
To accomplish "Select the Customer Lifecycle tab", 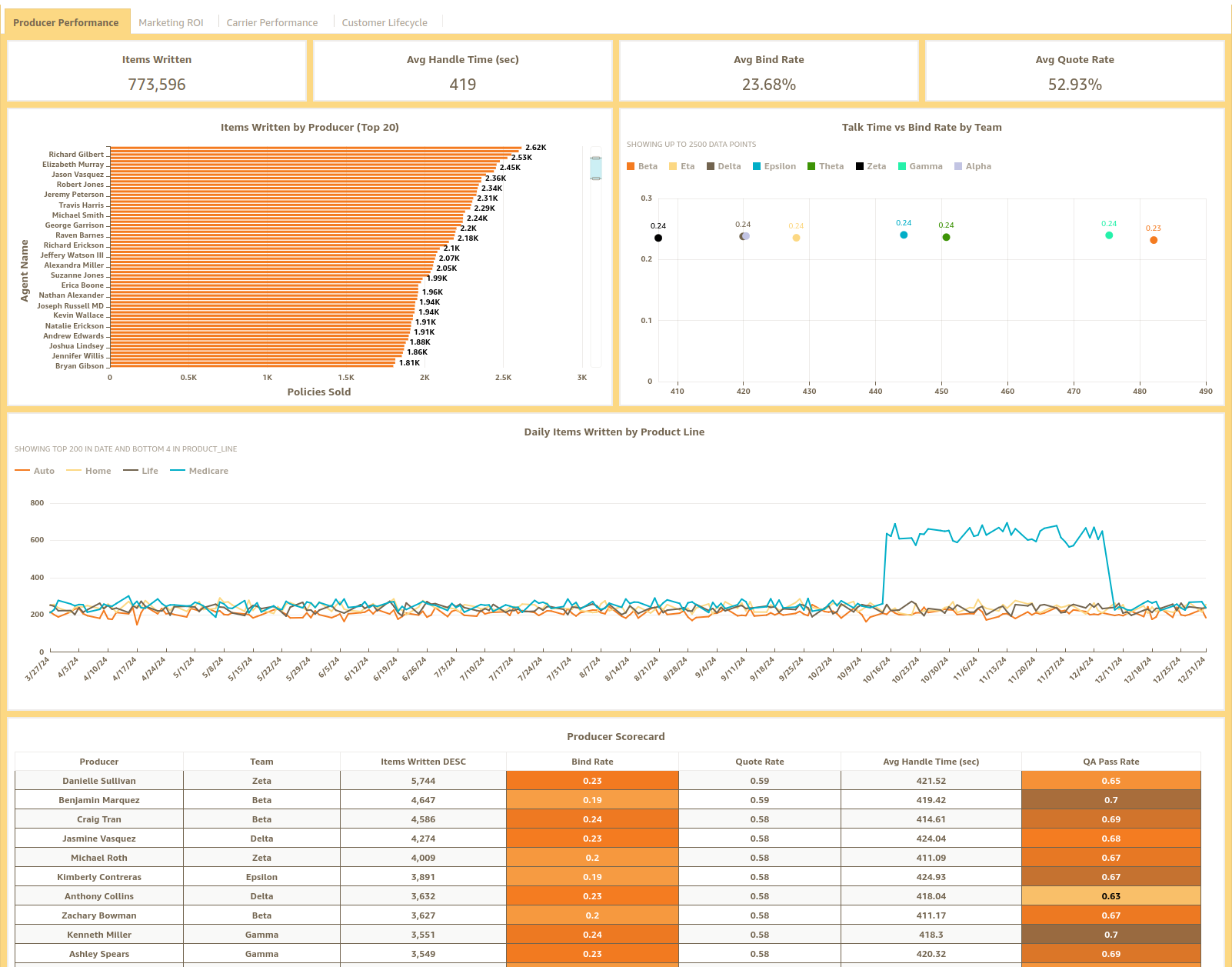I will pos(385,22).
